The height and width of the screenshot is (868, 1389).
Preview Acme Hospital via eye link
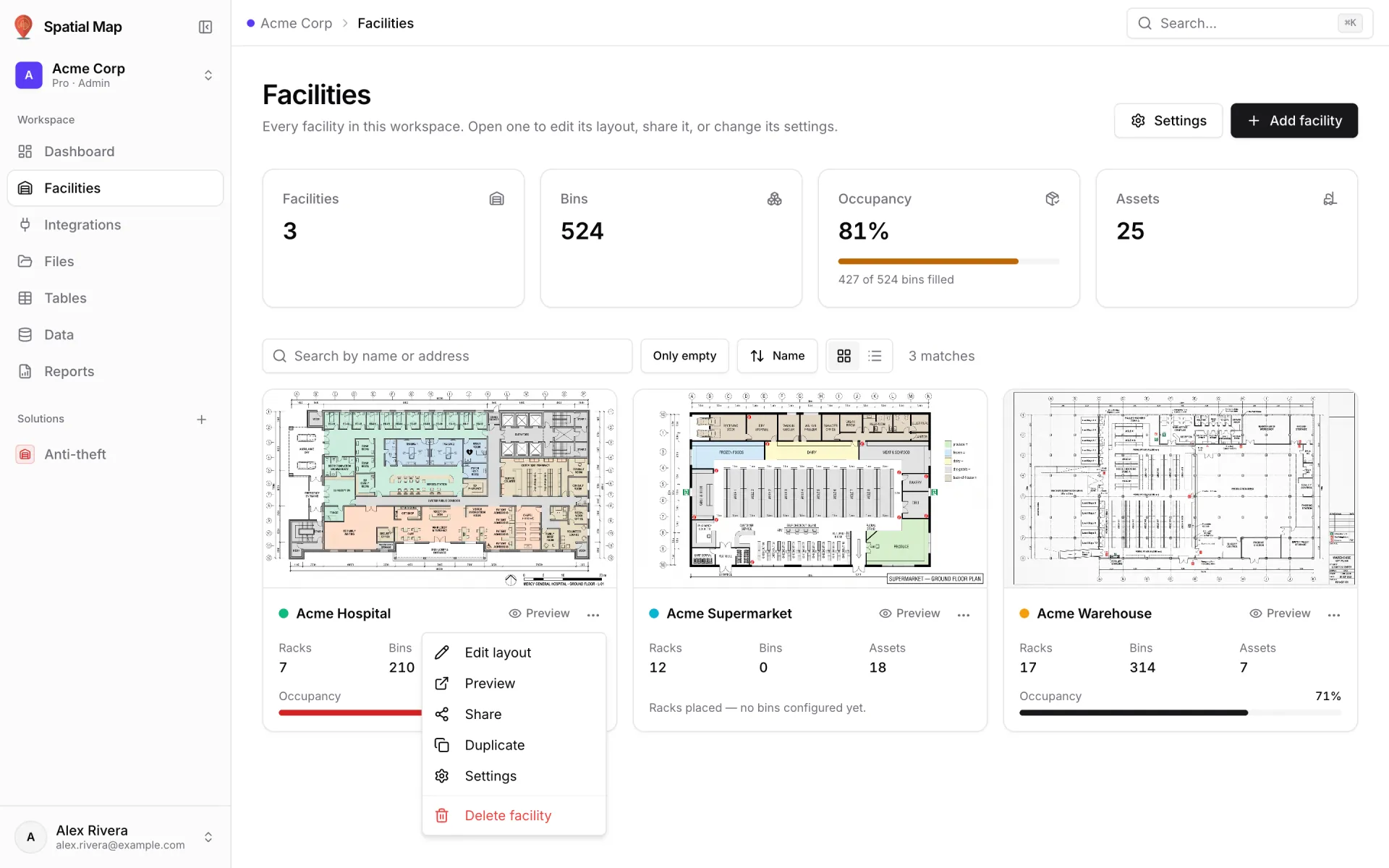pyautogui.click(x=539, y=613)
